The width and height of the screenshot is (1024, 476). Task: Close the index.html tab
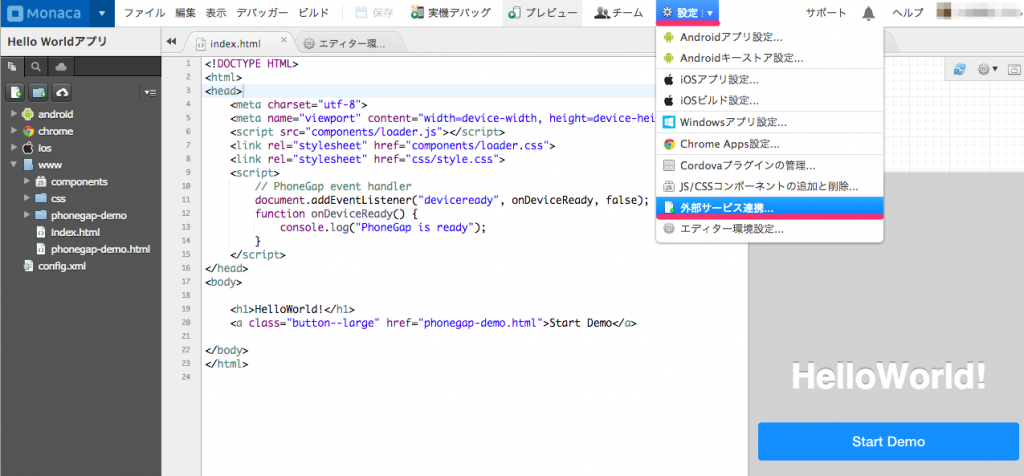point(283,40)
